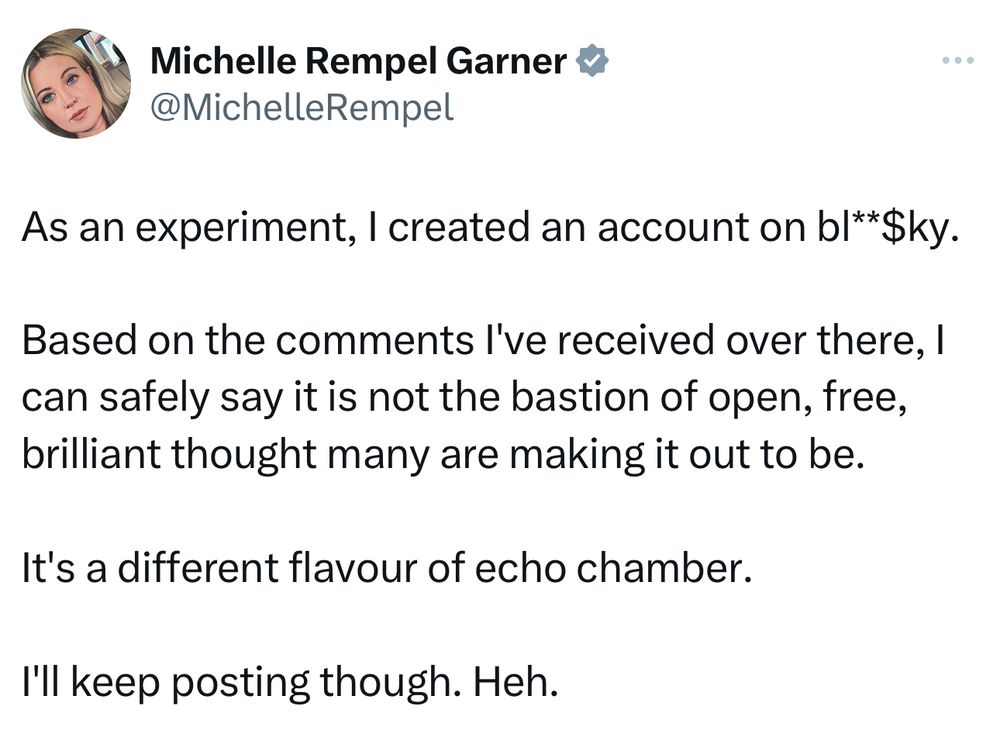Open the Michelle Rempel Garner display name
This screenshot has height=740, width=1000.
(x=358, y=61)
